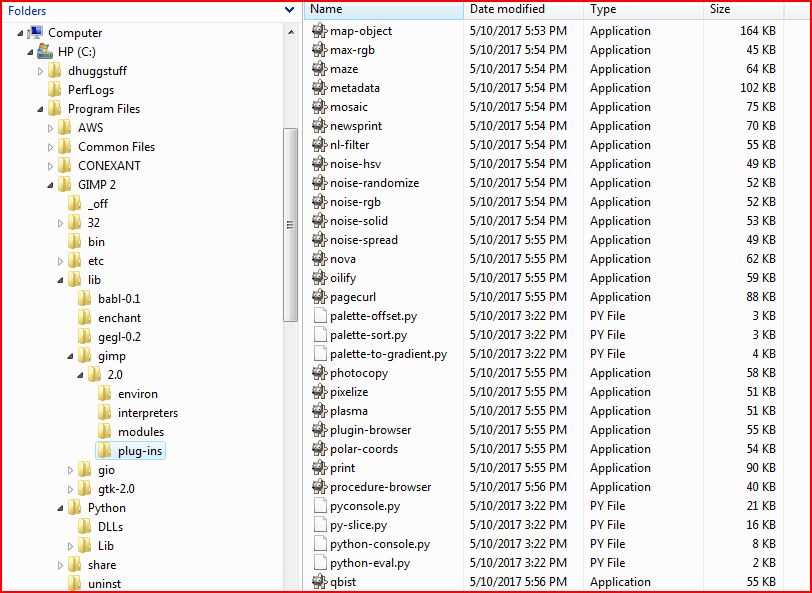The image size is (812, 593).
Task: Click the qbist plug-in icon
Action: (x=320, y=582)
